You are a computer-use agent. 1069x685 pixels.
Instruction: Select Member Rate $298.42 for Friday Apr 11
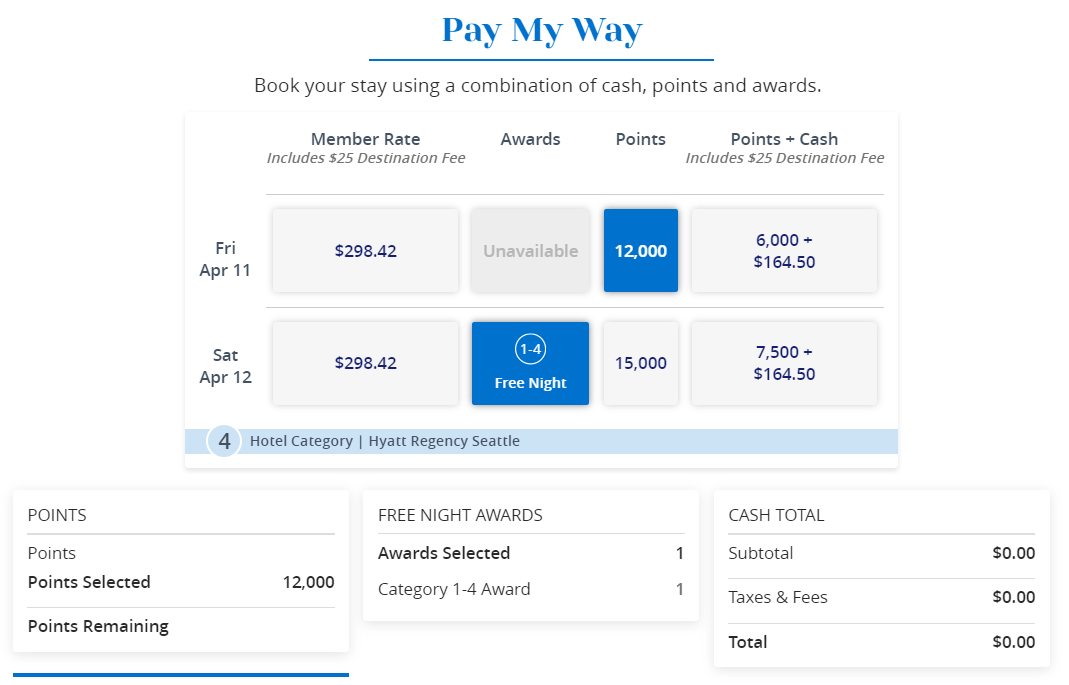(x=365, y=250)
